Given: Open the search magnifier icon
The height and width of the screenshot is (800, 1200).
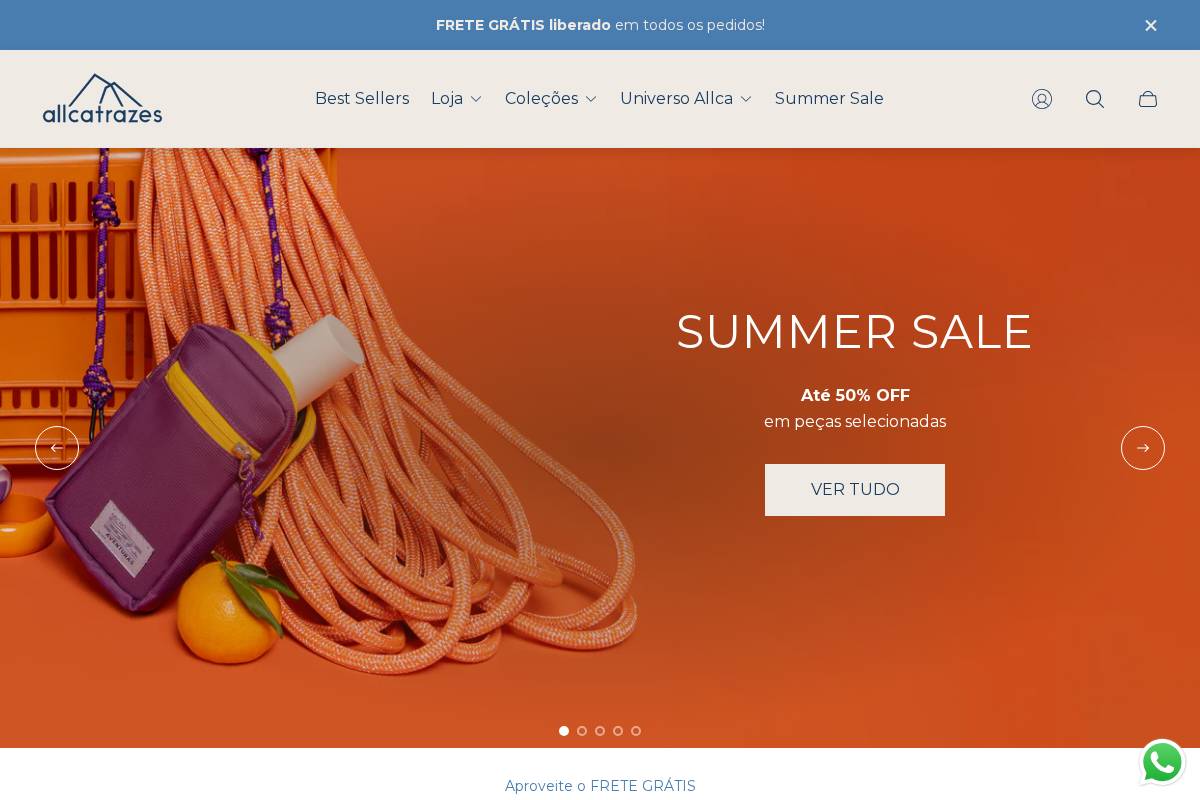Looking at the screenshot, I should [x=1095, y=99].
